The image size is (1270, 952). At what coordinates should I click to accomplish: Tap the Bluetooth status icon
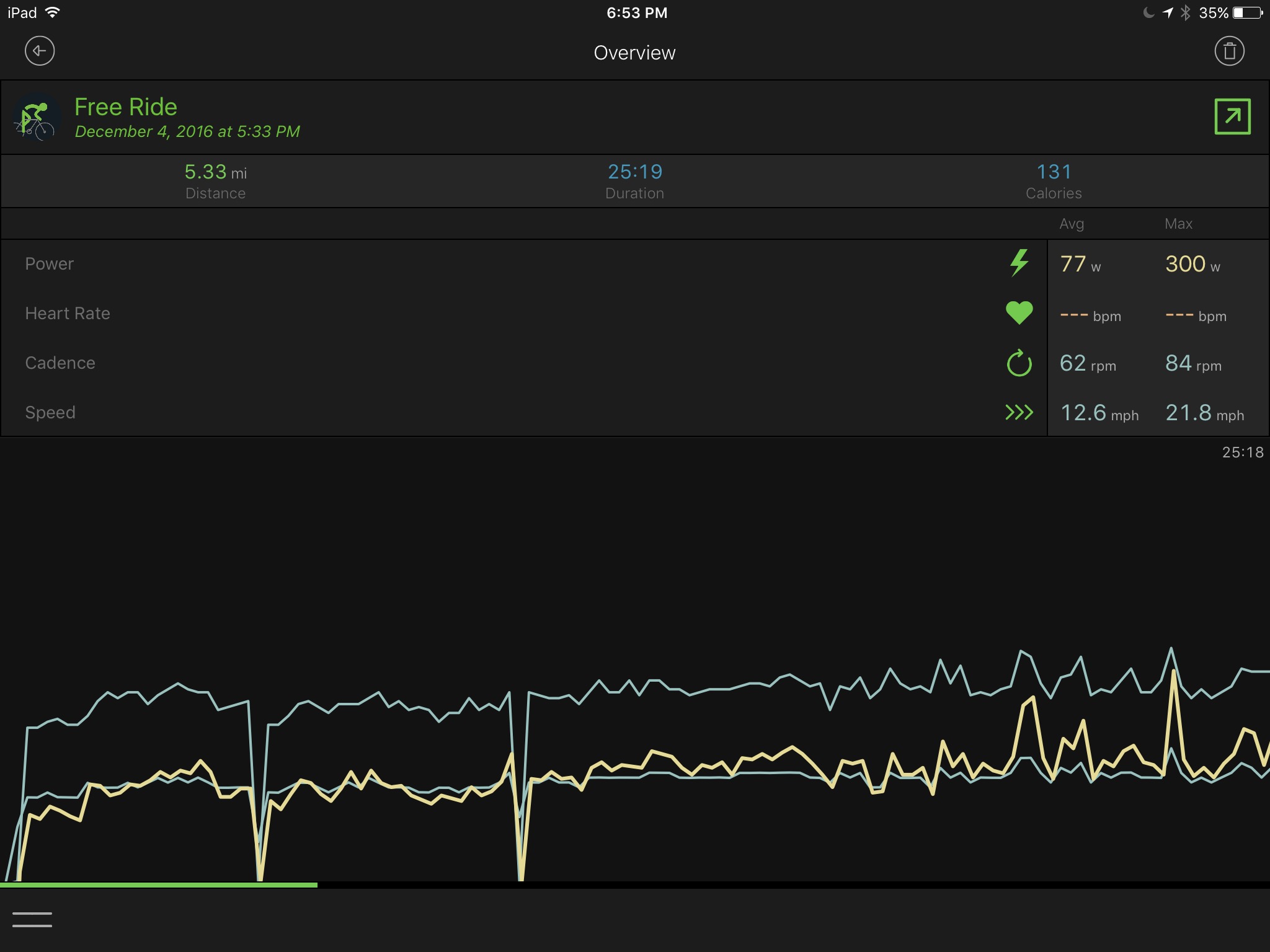[1186, 12]
